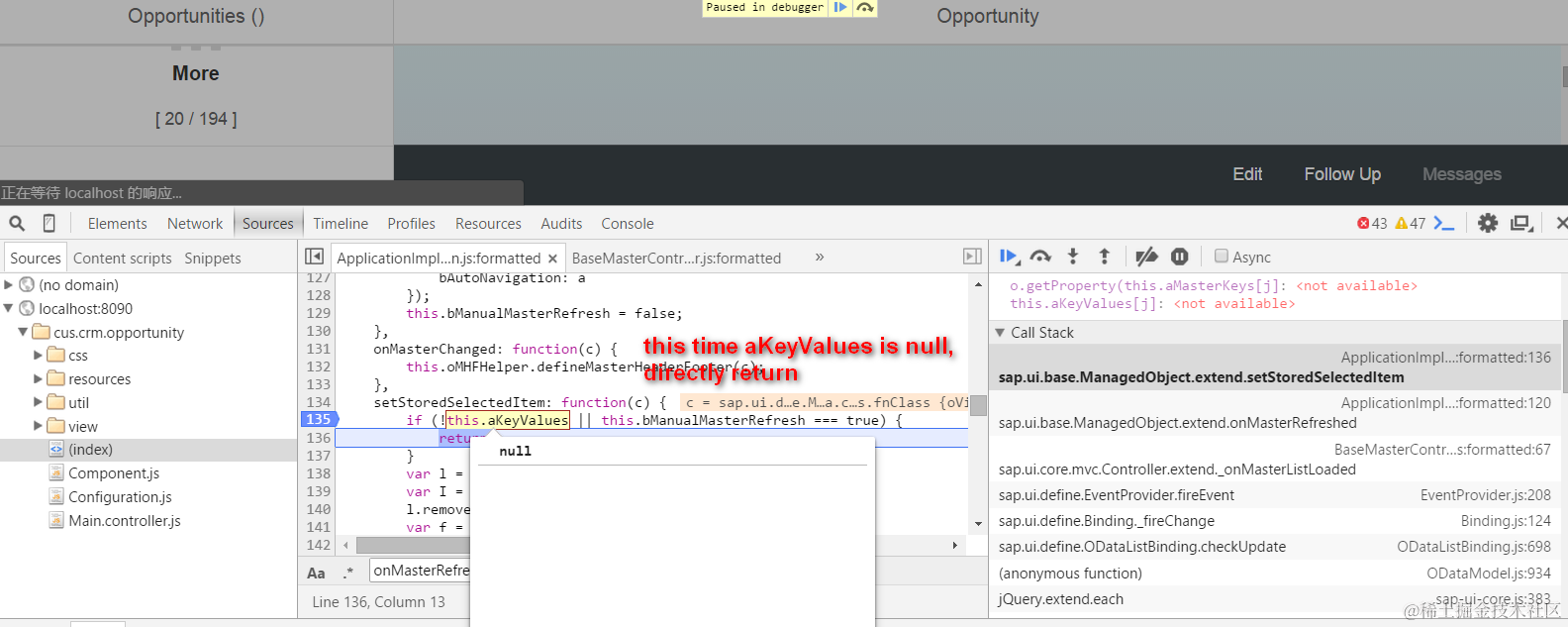This screenshot has height=627, width=1568.
Task: Step over next function call
Action: (x=1040, y=257)
